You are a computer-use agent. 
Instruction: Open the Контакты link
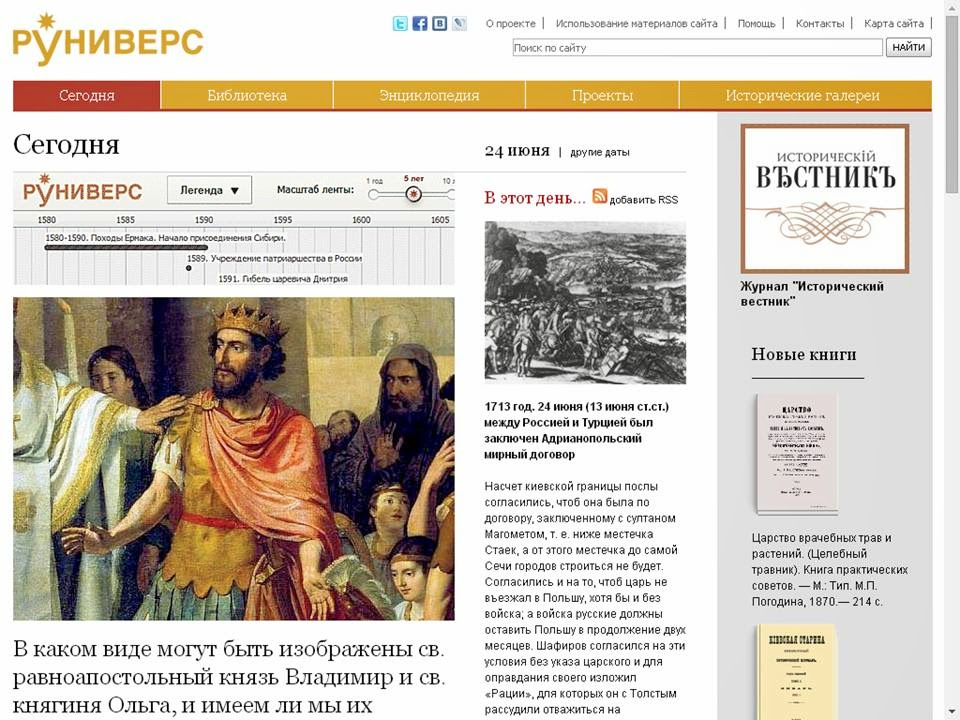[x=820, y=24]
